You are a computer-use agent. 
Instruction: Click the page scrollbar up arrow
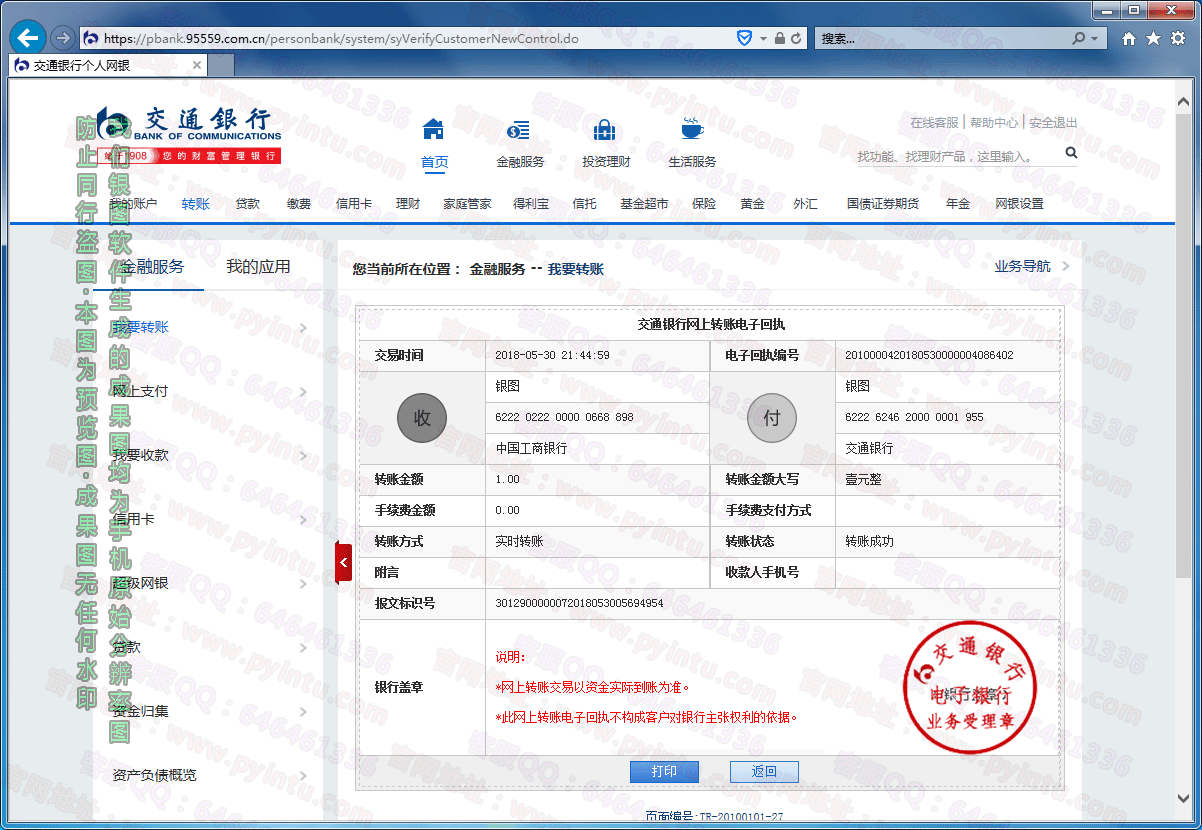tap(1183, 102)
